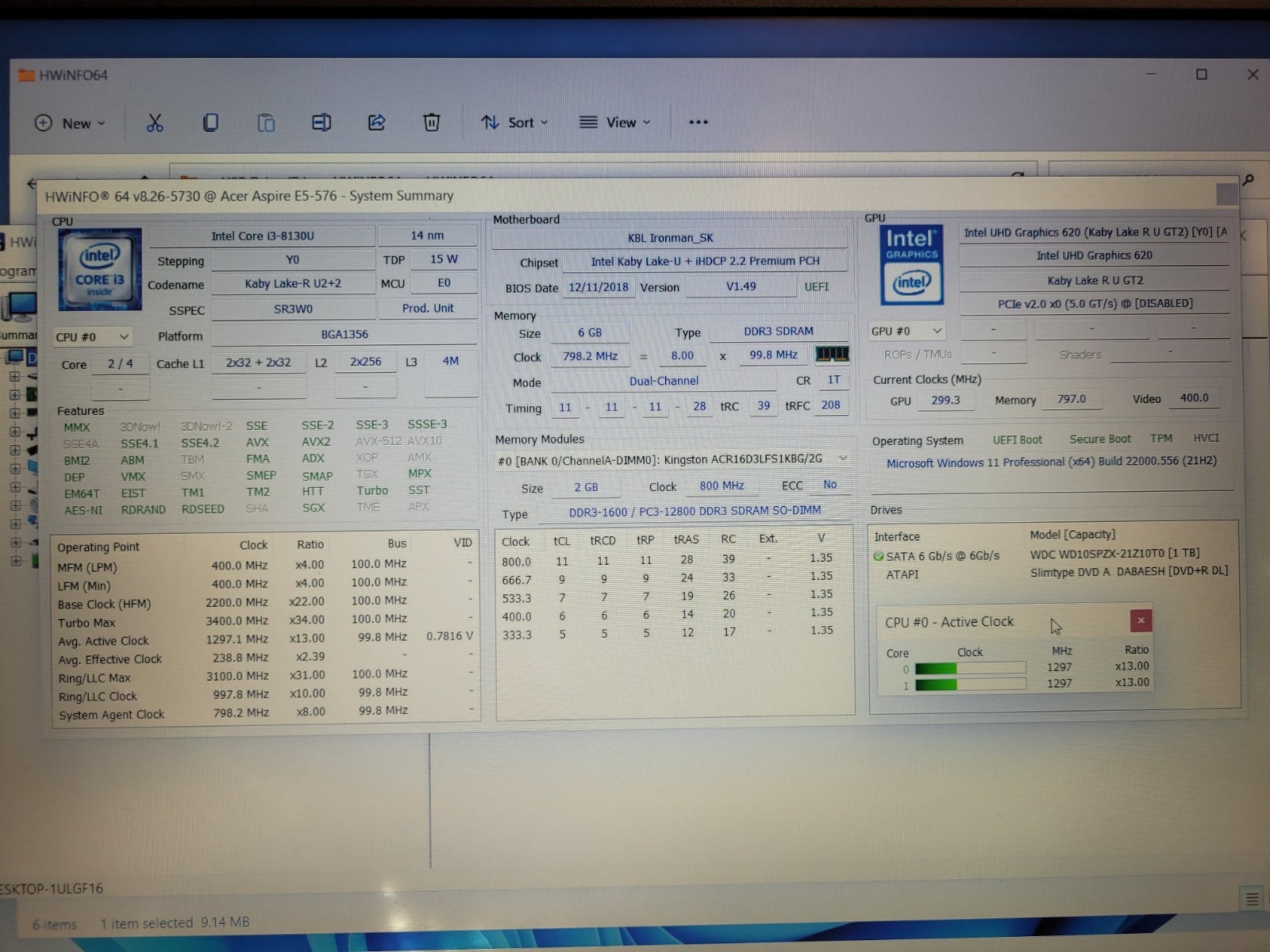This screenshot has width=1270, height=952.
Task: Select the Turbo Max operating point row
Action: tap(265, 621)
